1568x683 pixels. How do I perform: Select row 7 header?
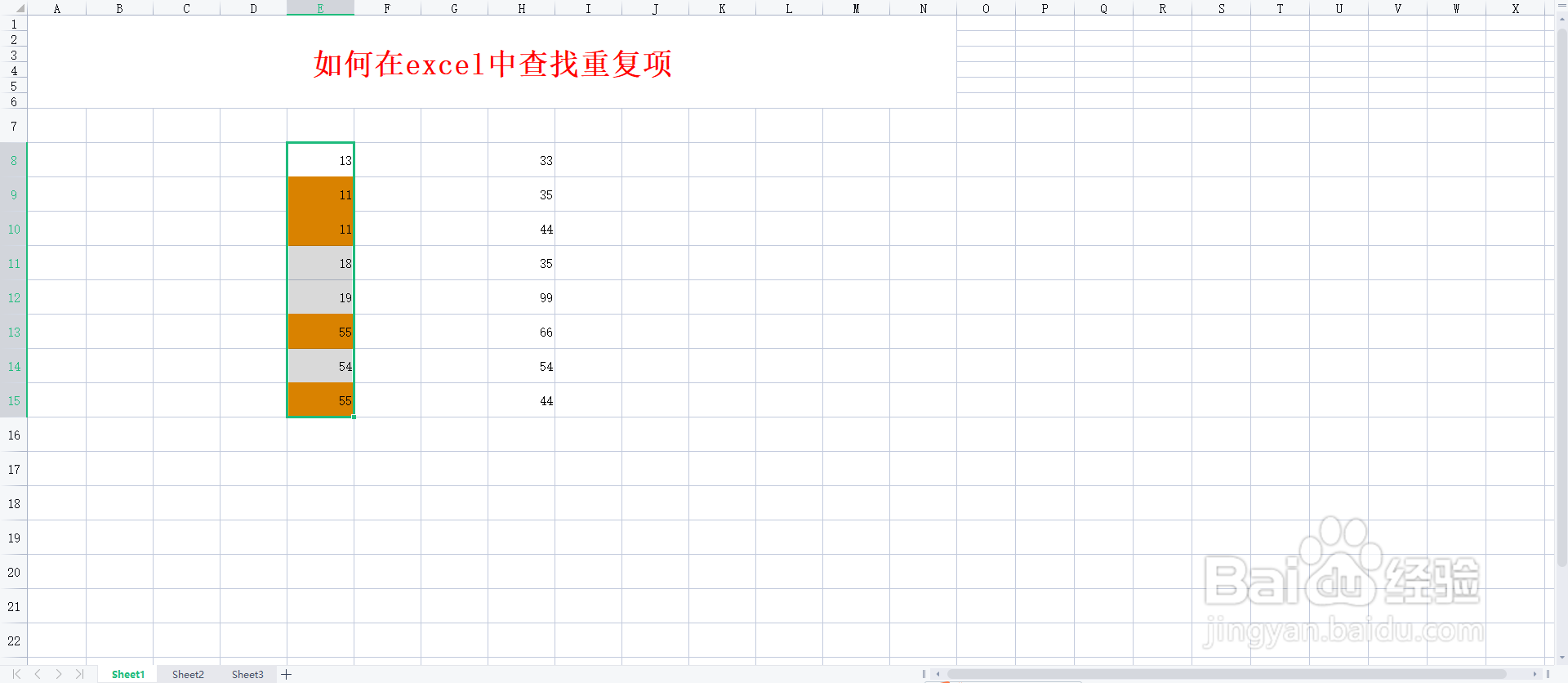pos(14,126)
